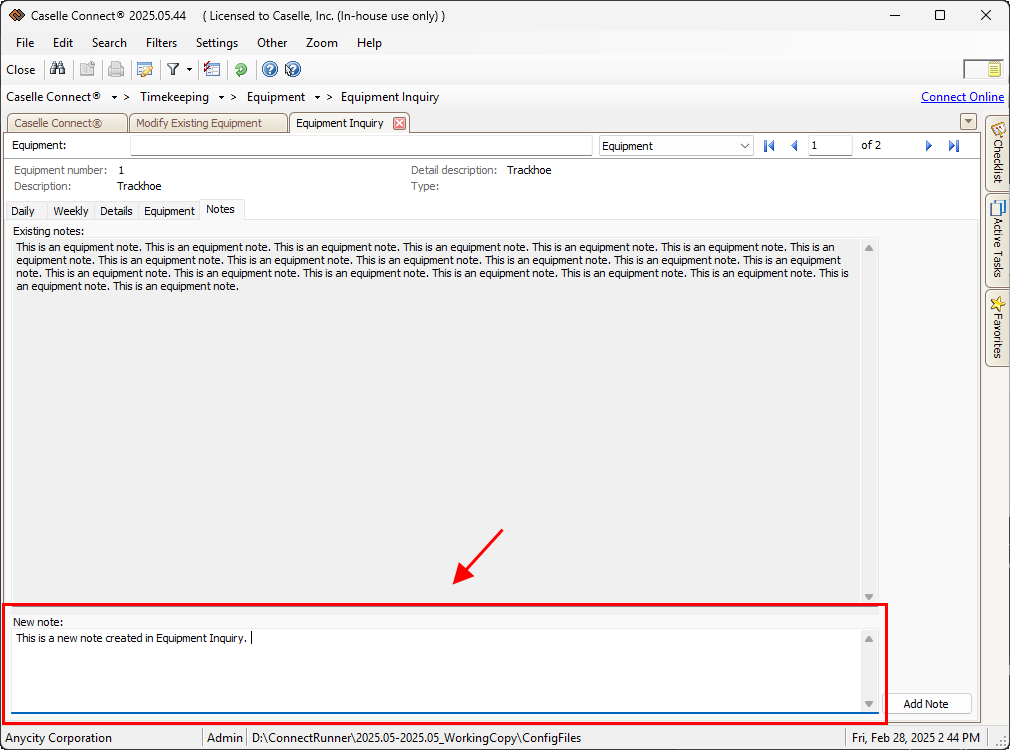This screenshot has width=1010, height=750.
Task: Click the binoculars search icon
Action: tap(57, 69)
